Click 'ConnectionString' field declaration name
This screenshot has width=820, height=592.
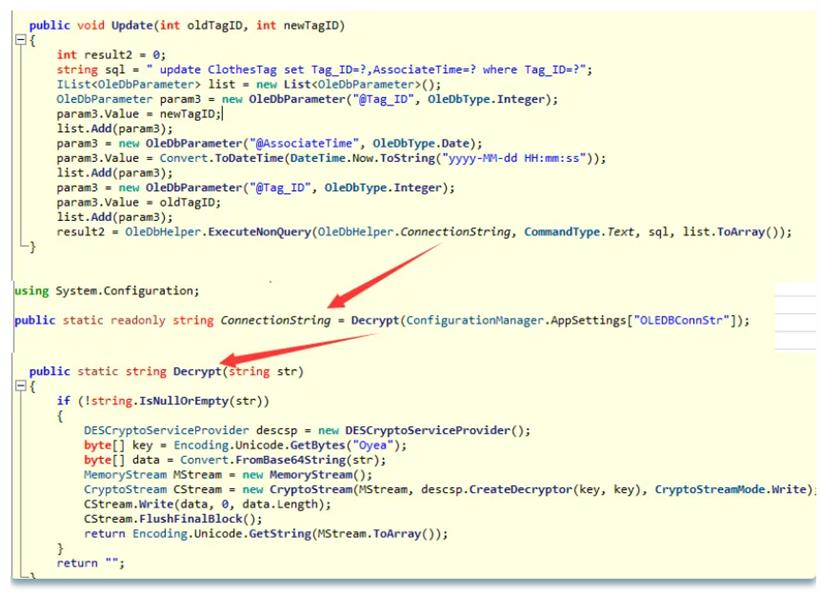pyautogui.click(x=276, y=320)
